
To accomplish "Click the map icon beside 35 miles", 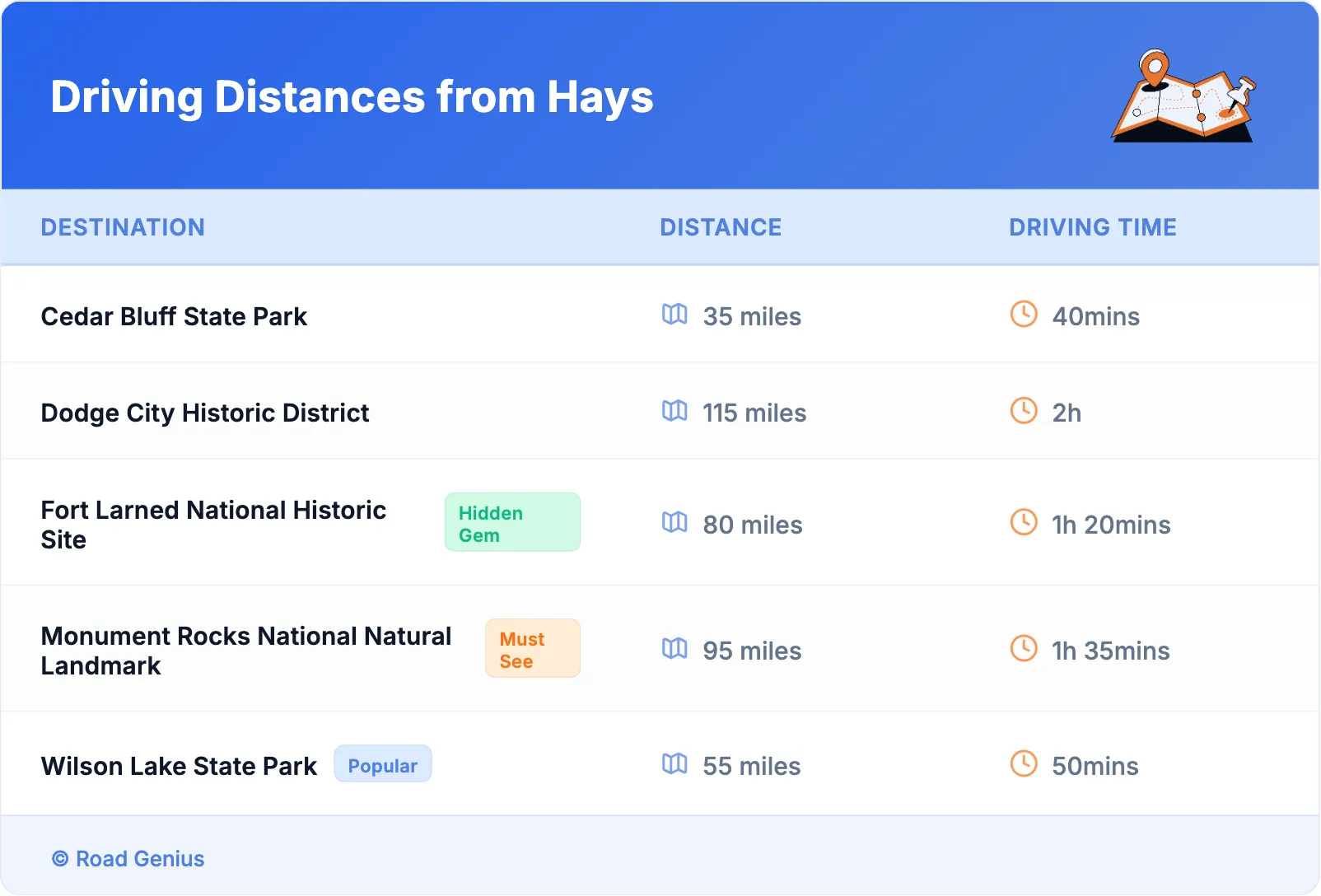I will click(675, 315).
